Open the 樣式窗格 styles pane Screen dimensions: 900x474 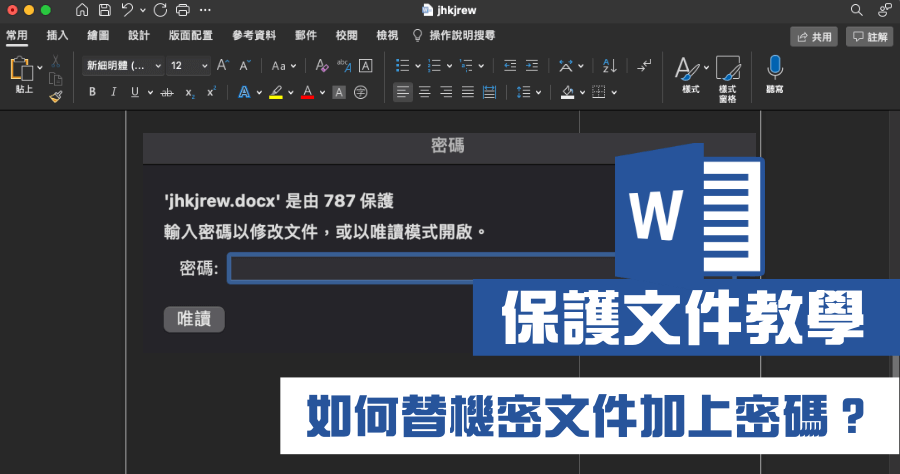click(728, 79)
